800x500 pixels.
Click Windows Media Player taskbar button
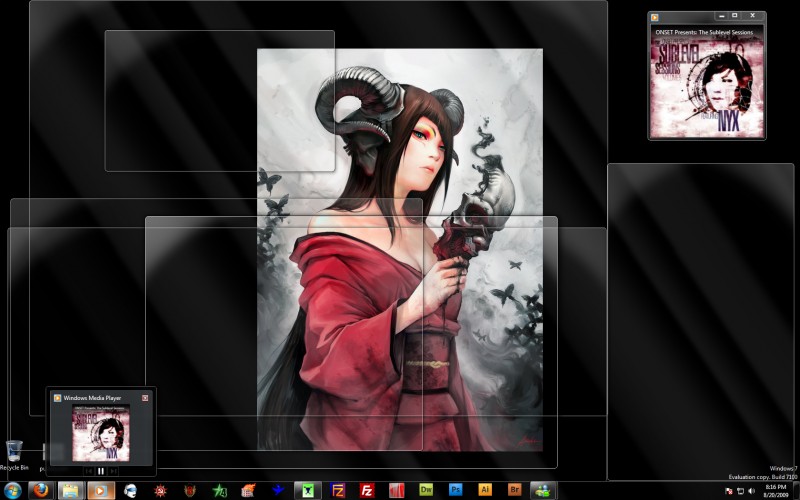point(100,491)
